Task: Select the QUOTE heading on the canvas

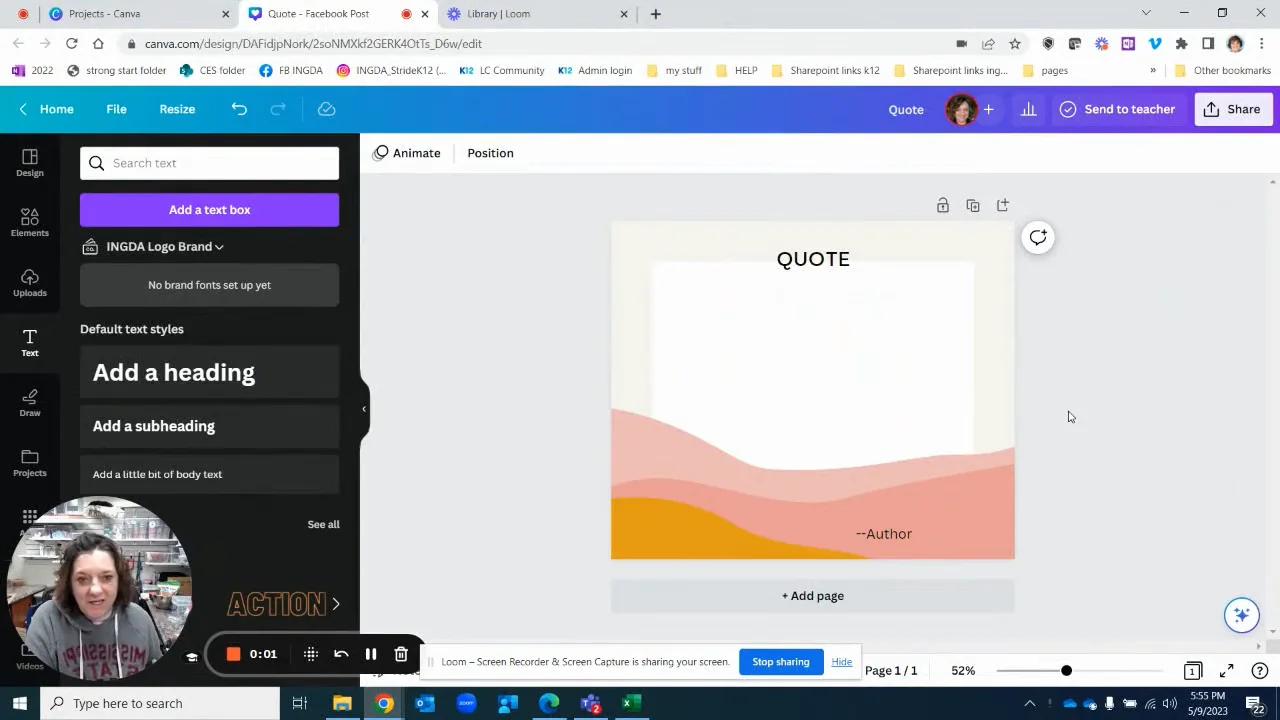Action: coord(813,259)
